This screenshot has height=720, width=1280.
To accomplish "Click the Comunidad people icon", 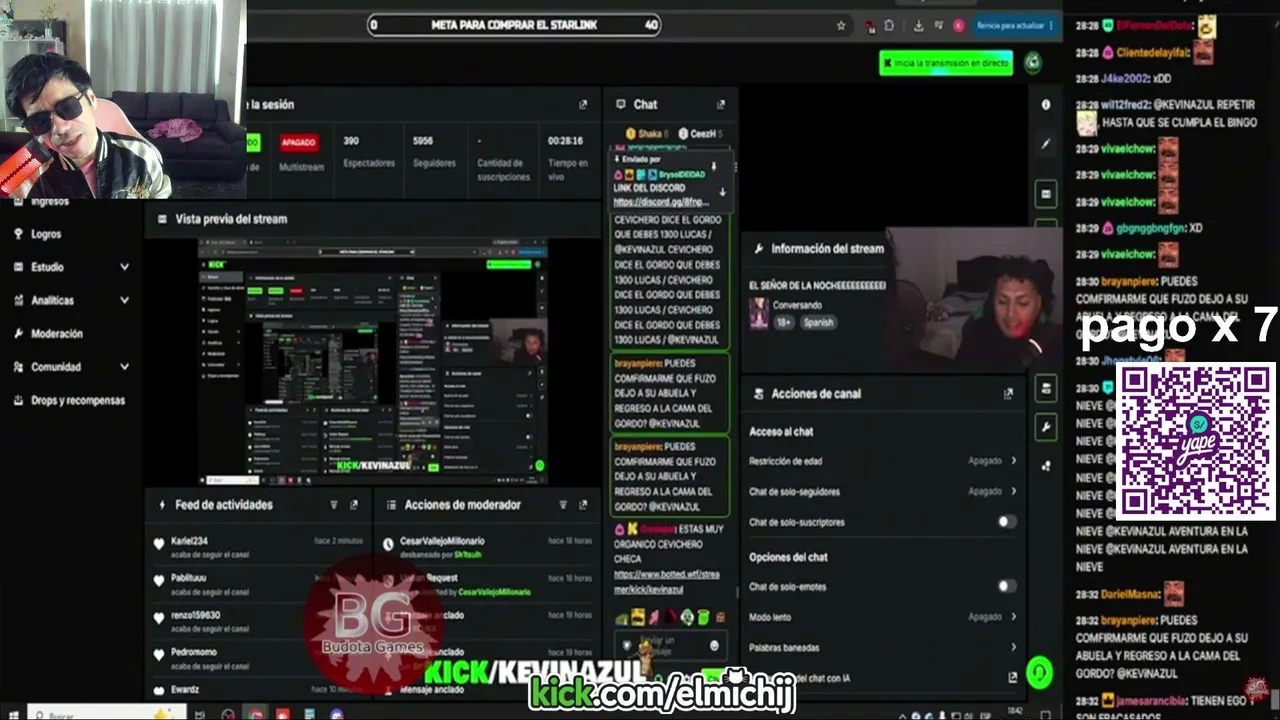I will tap(18, 367).
